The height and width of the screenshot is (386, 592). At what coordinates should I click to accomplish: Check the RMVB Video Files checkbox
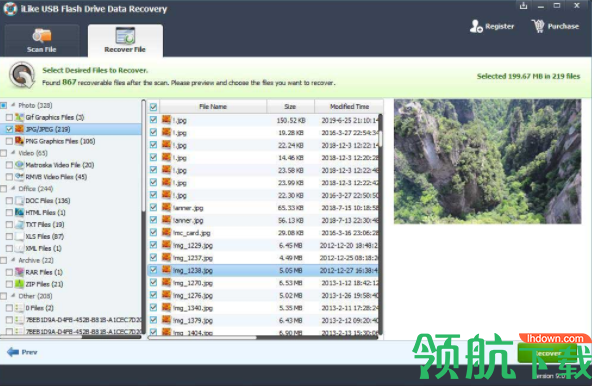[9, 177]
